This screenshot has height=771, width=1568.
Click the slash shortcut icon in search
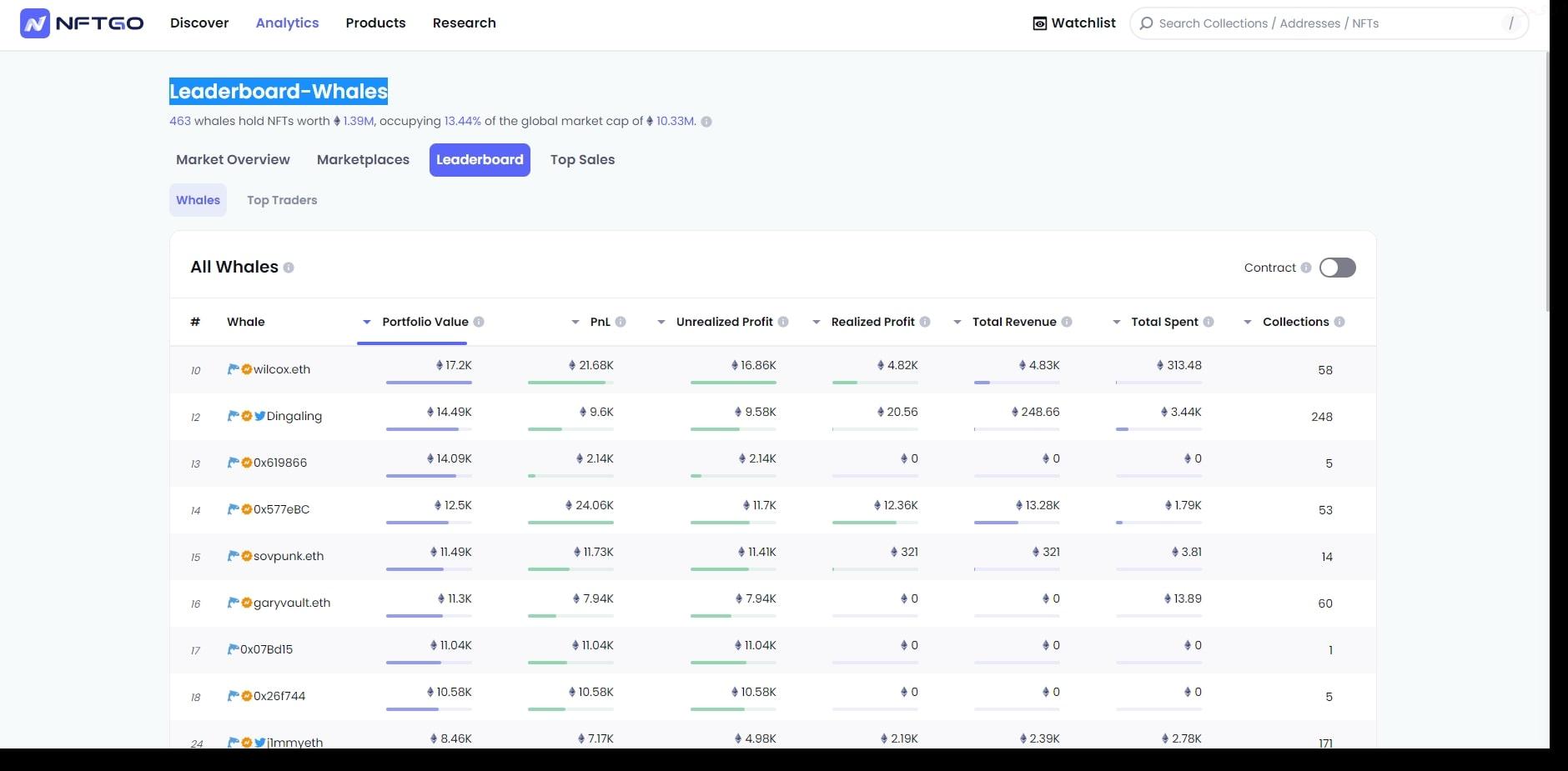click(1511, 23)
